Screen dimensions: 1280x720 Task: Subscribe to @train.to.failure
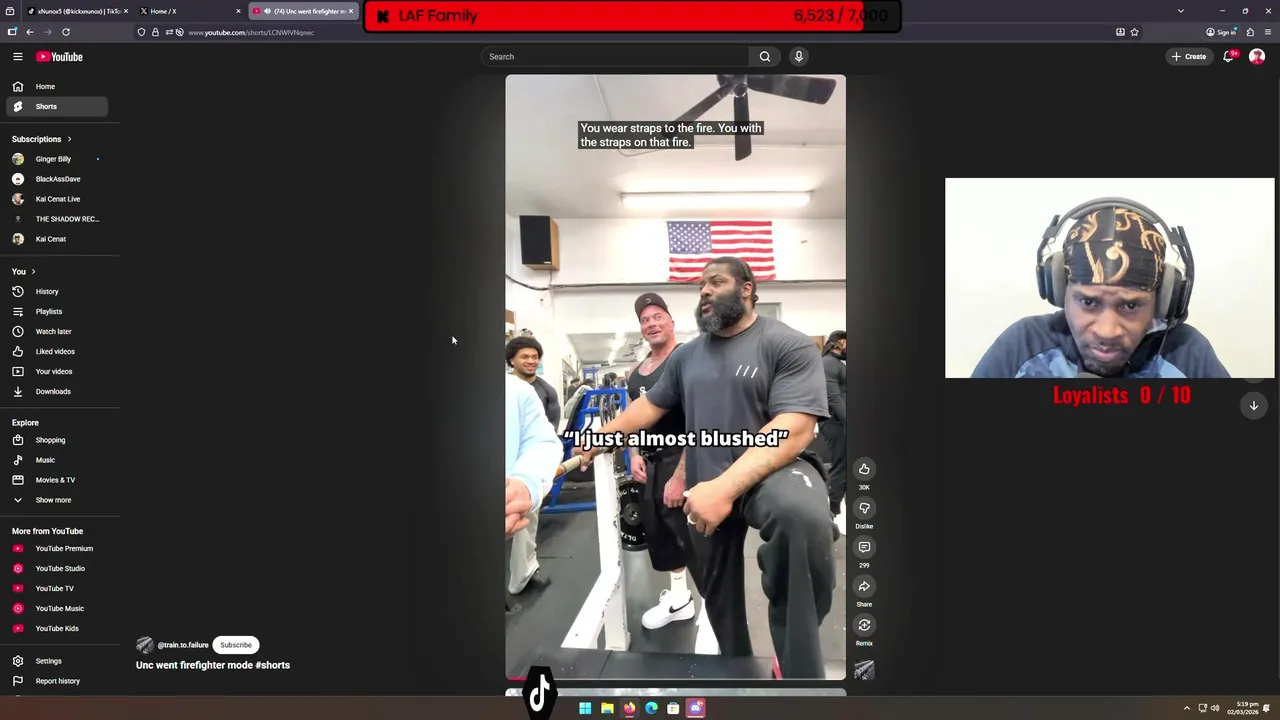236,645
